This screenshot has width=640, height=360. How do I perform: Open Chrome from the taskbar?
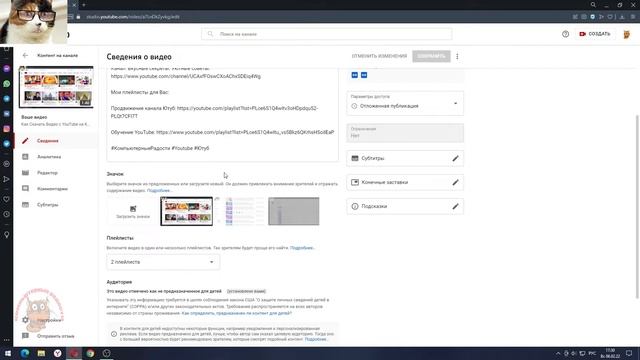click(x=90, y=353)
